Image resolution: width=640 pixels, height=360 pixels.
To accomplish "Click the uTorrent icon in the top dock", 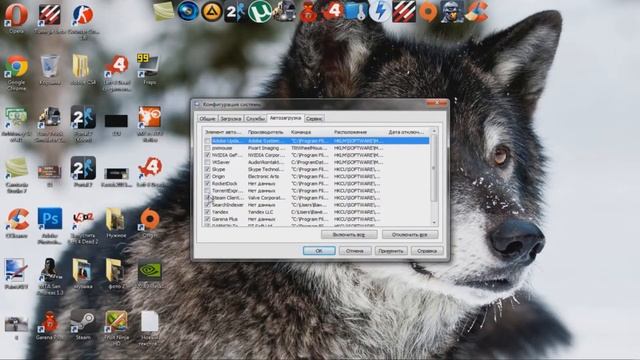I will 260,11.
